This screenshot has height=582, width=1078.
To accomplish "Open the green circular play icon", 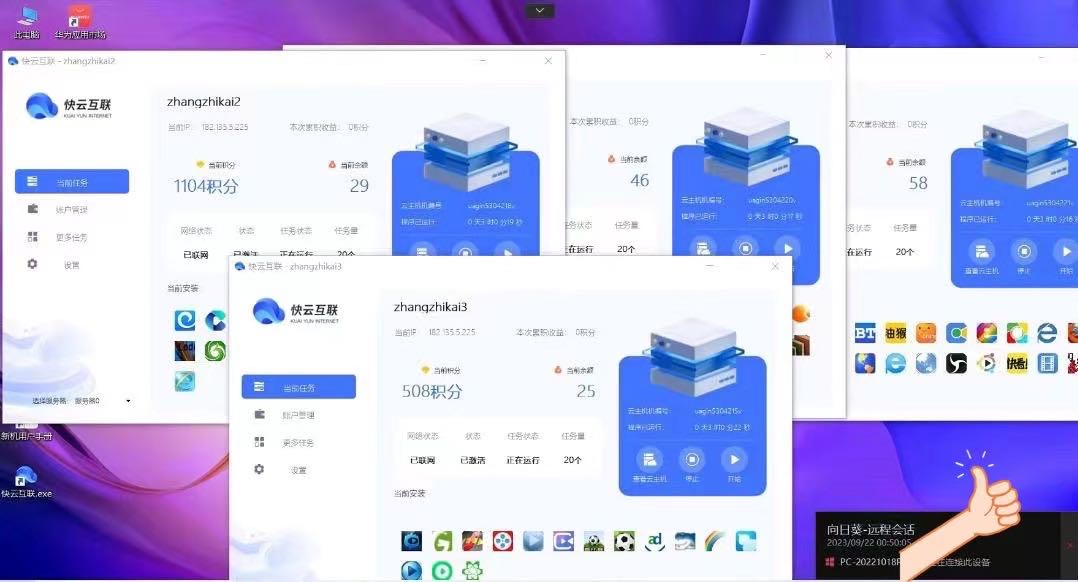I will [x=442, y=570].
